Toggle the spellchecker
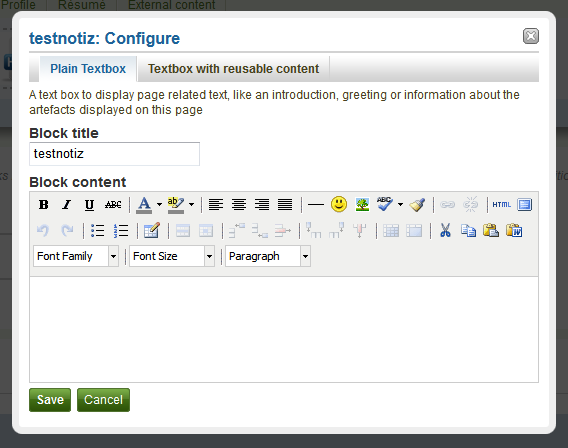 pos(385,204)
